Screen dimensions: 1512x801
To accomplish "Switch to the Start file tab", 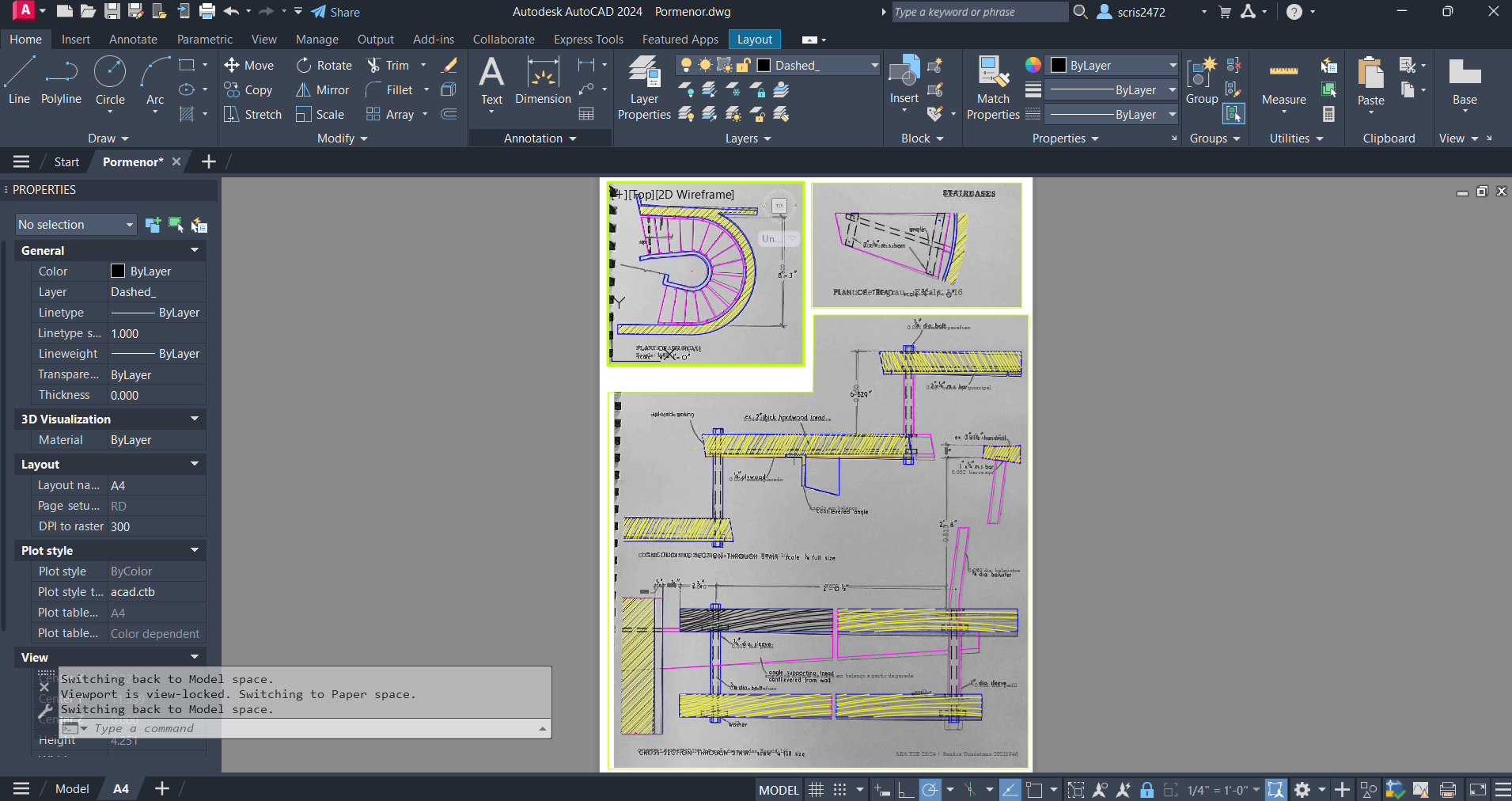I will tap(66, 162).
